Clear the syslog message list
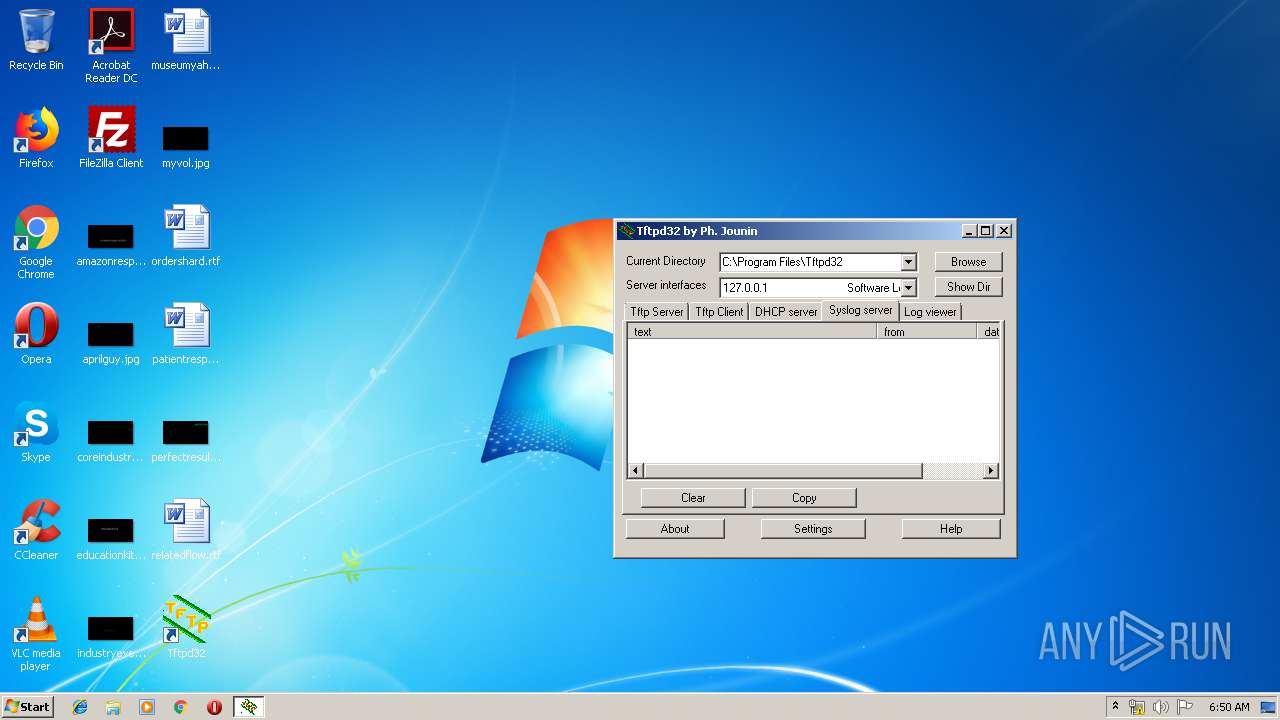The height and width of the screenshot is (720, 1280). [693, 498]
